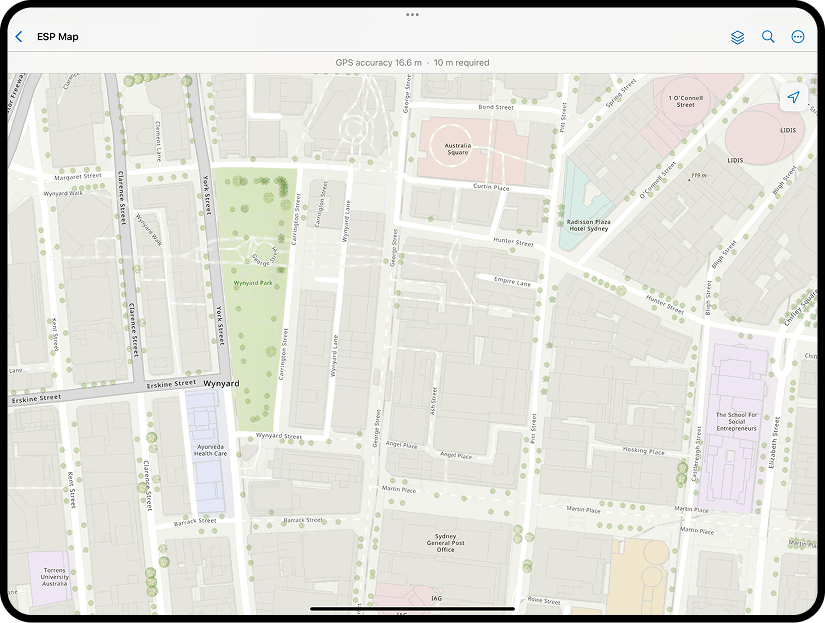Tap the iPad multitasking dots indicator
Image resolution: width=825 pixels, height=623 pixels.
click(412, 15)
